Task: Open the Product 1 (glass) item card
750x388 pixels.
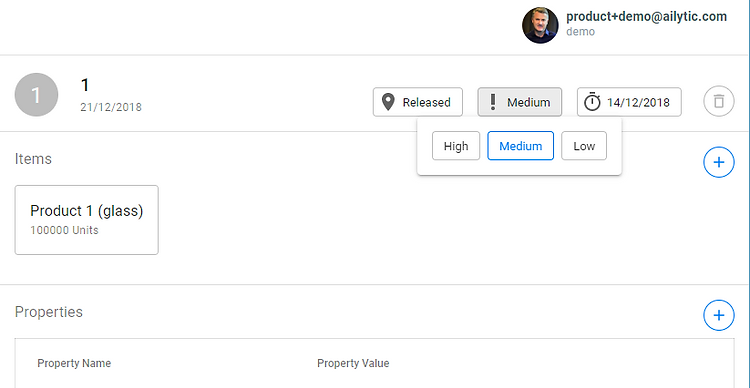Action: pos(87,220)
